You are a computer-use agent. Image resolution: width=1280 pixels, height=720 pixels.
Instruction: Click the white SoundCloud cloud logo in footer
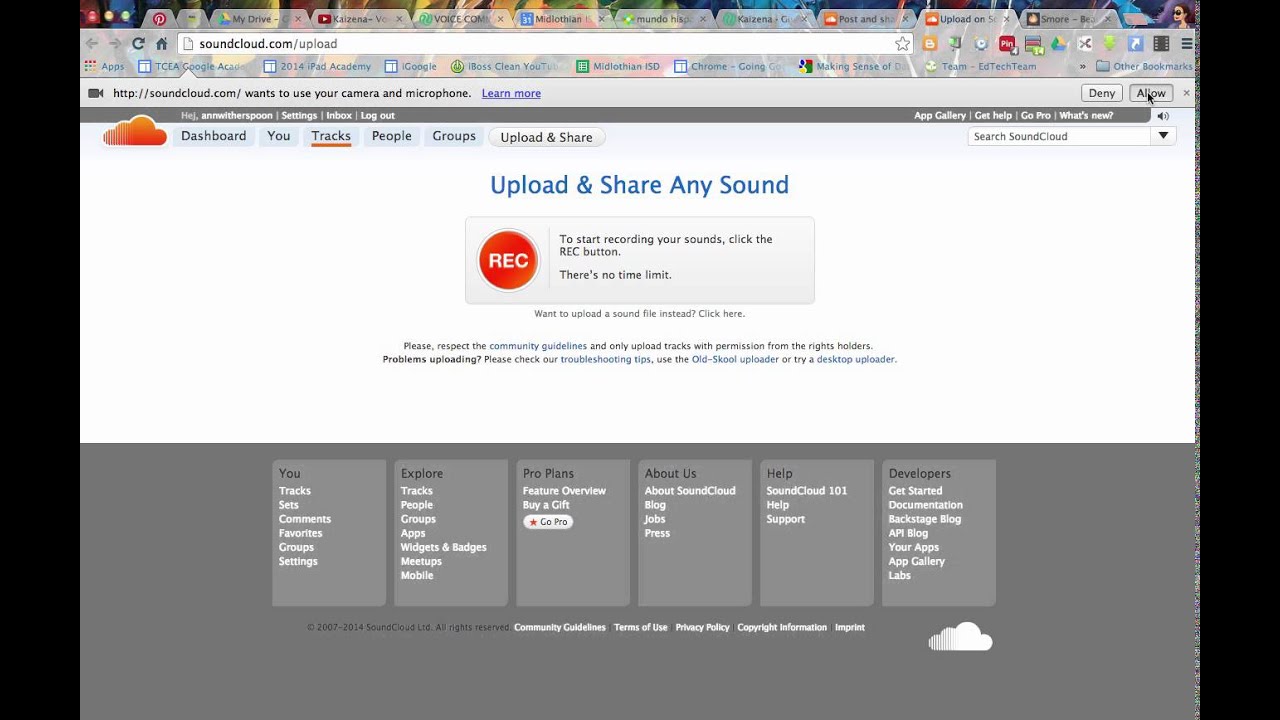[x=959, y=636]
